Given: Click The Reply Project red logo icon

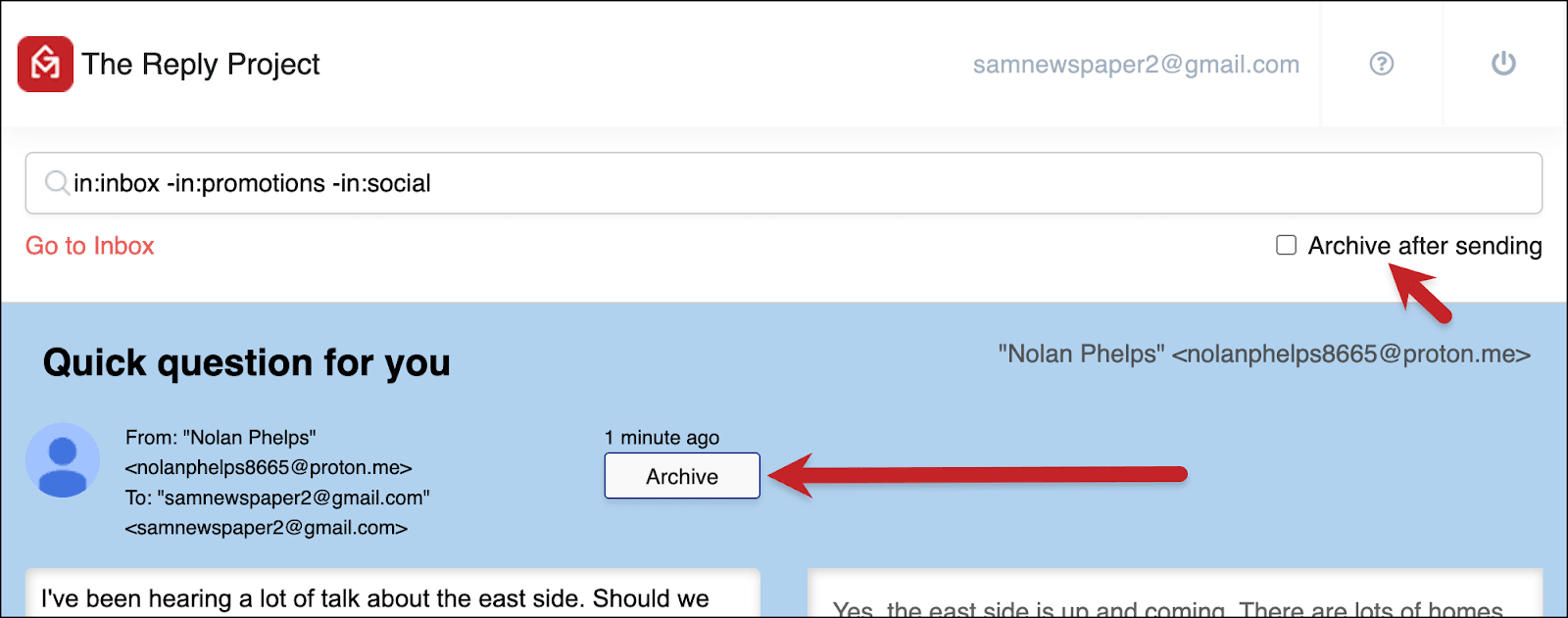Looking at the screenshot, I should point(45,64).
